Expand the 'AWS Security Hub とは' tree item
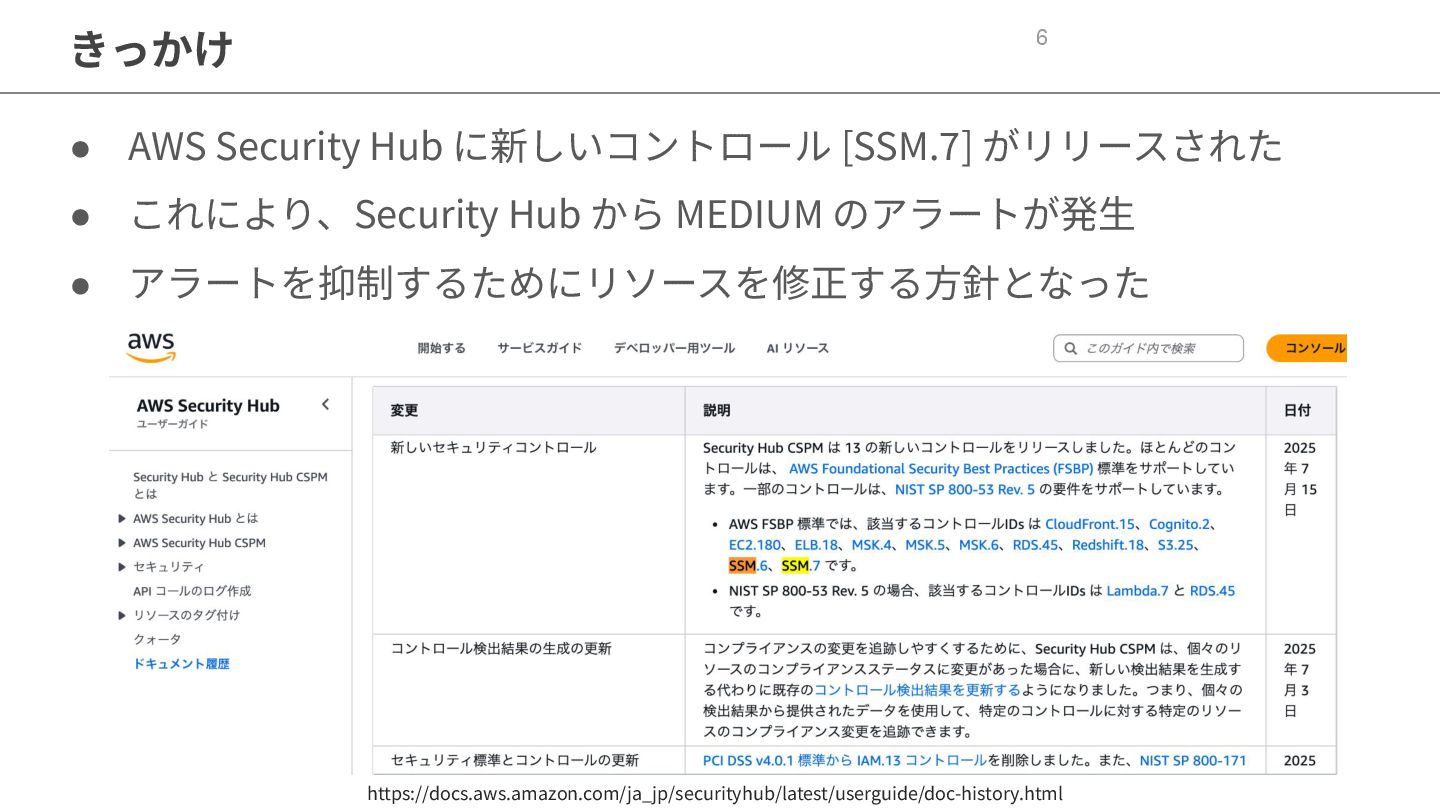The height and width of the screenshot is (810, 1440). click(x=122, y=518)
